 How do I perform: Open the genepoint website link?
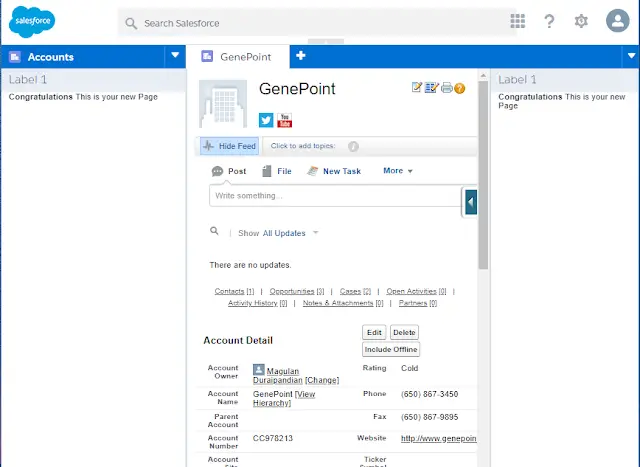[x=438, y=438]
